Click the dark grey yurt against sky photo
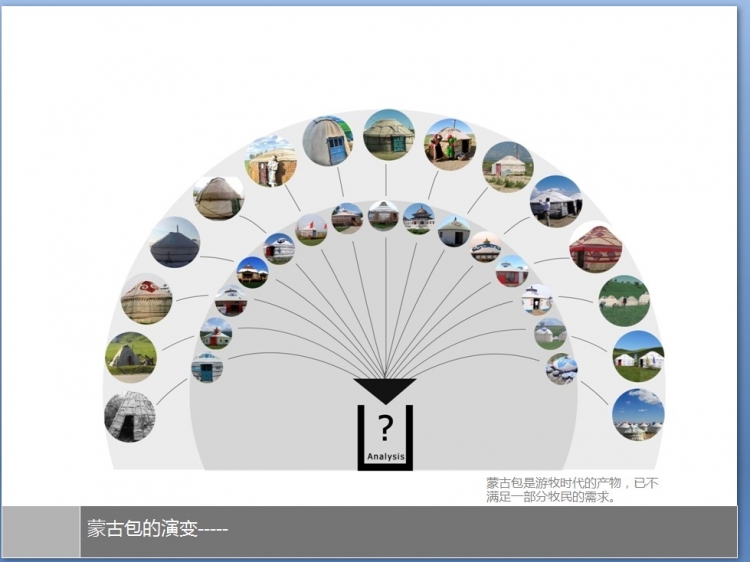This screenshot has height=562, width=750. point(175,242)
